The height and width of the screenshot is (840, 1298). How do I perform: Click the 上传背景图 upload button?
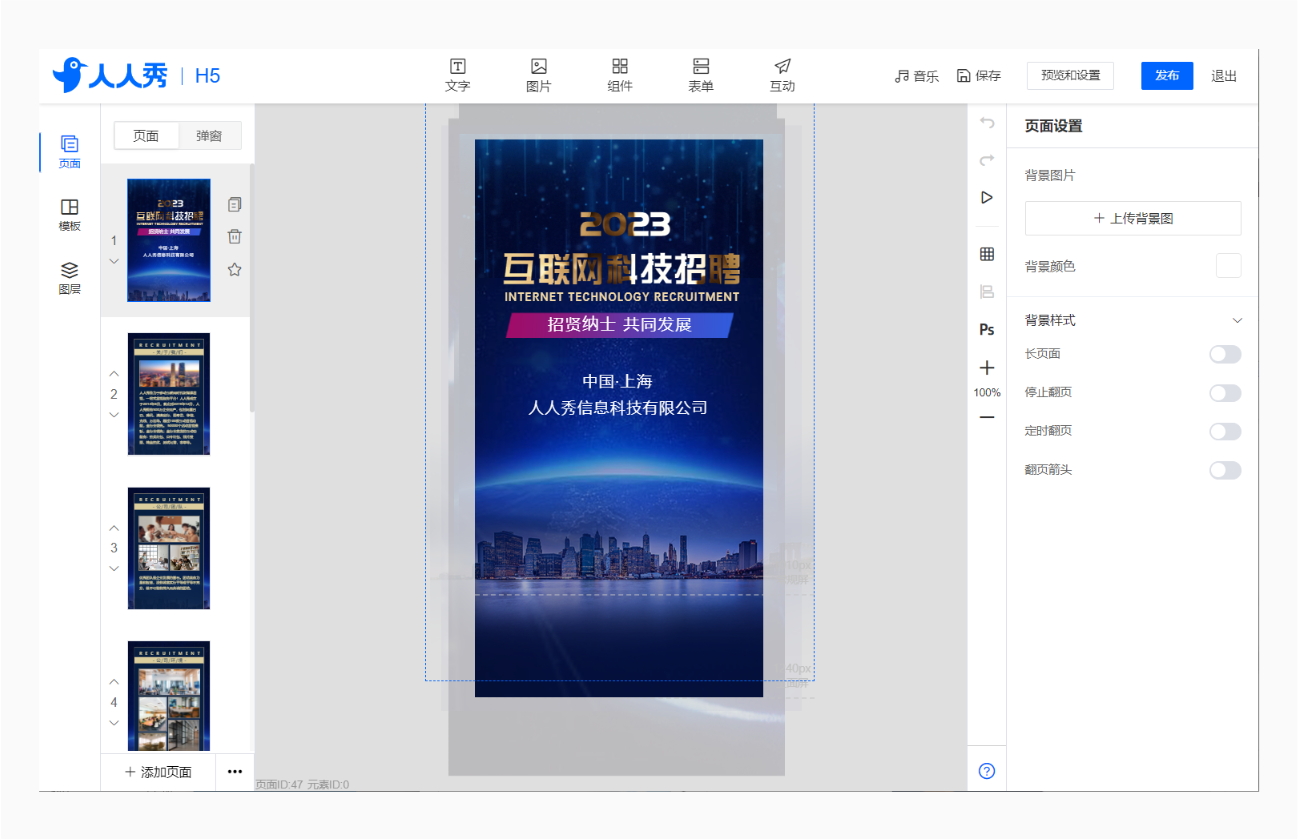click(x=1133, y=218)
